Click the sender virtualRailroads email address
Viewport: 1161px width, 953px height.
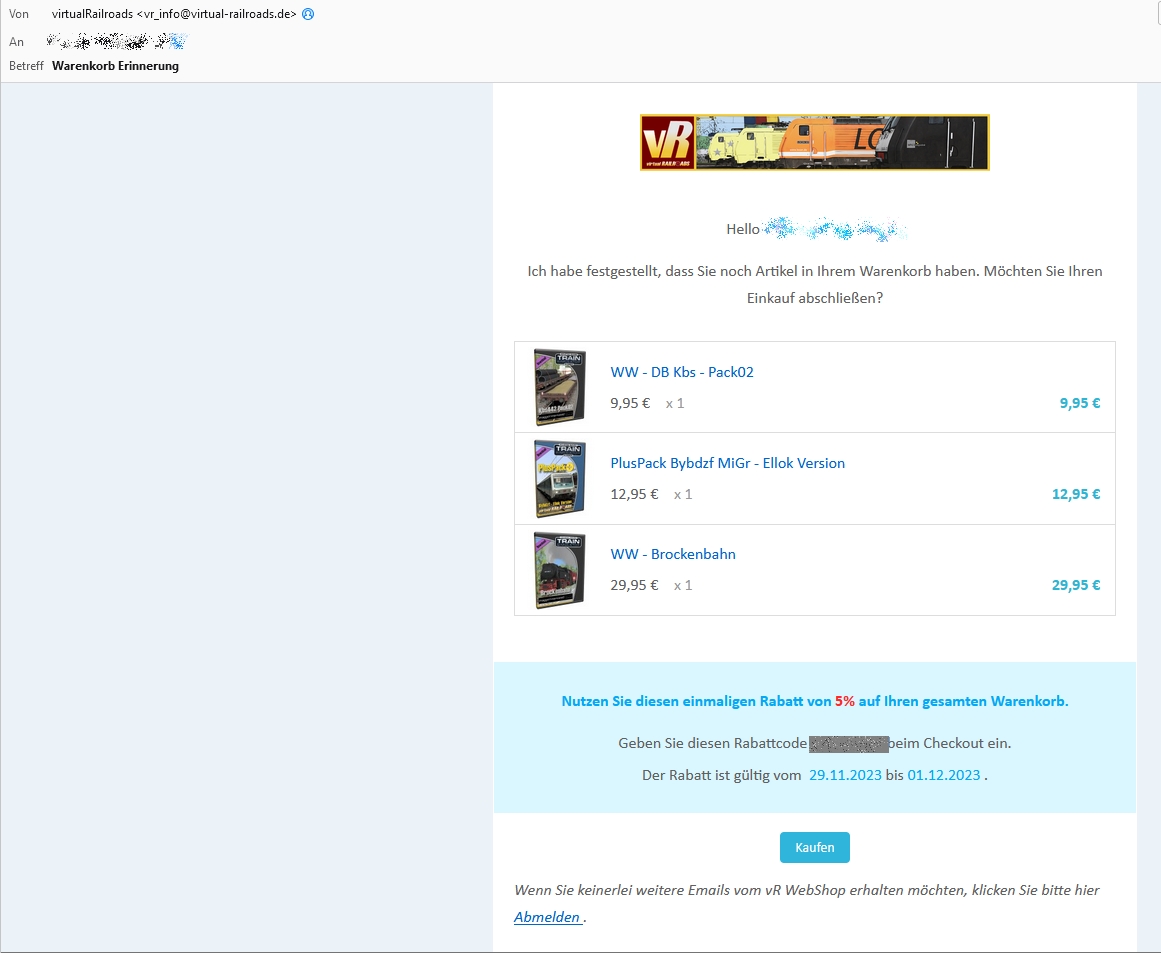coord(174,14)
